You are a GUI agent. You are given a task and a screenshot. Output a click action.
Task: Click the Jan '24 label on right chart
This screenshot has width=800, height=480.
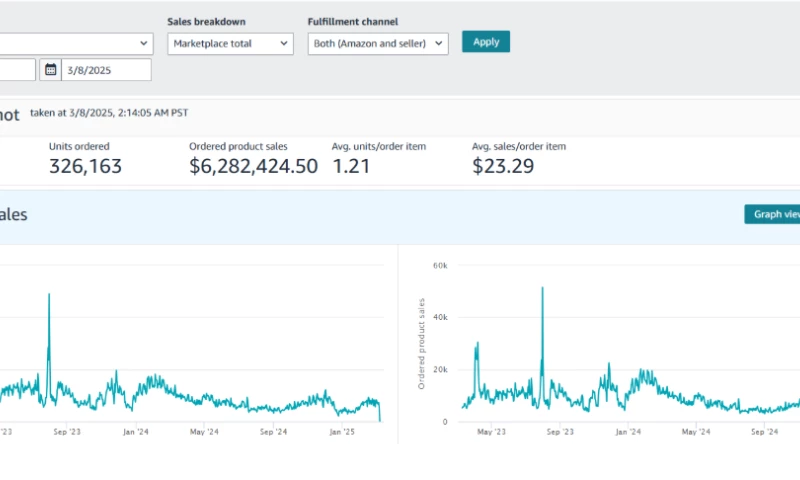[x=628, y=432]
